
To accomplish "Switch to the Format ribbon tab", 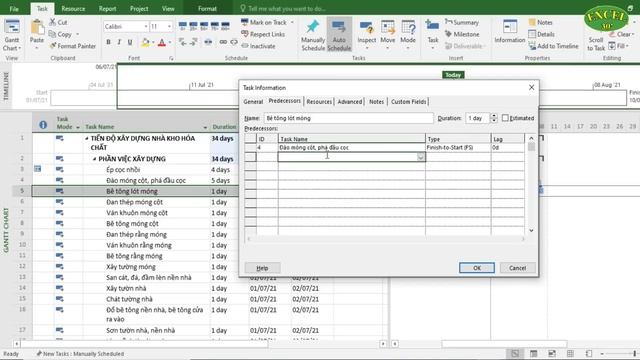I will [207, 9].
